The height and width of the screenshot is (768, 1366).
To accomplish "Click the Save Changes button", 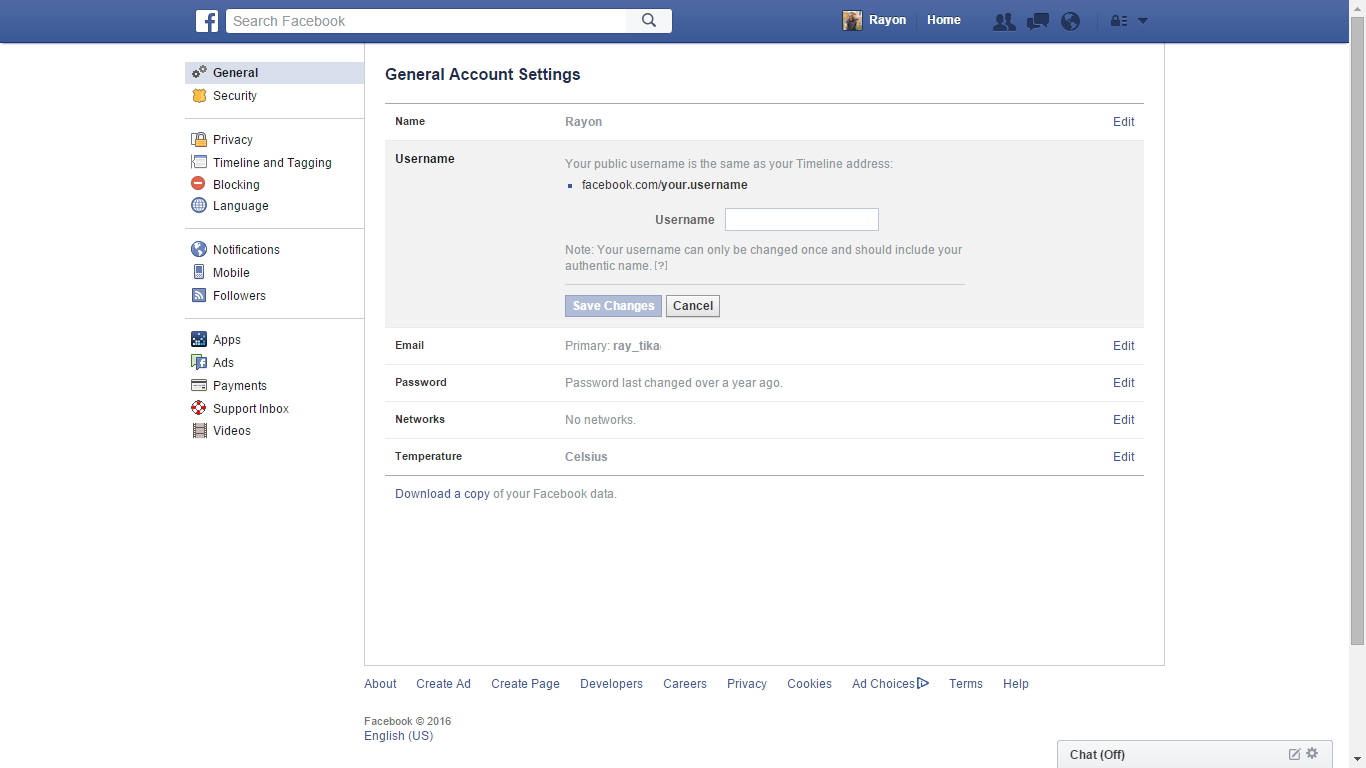I will (613, 306).
